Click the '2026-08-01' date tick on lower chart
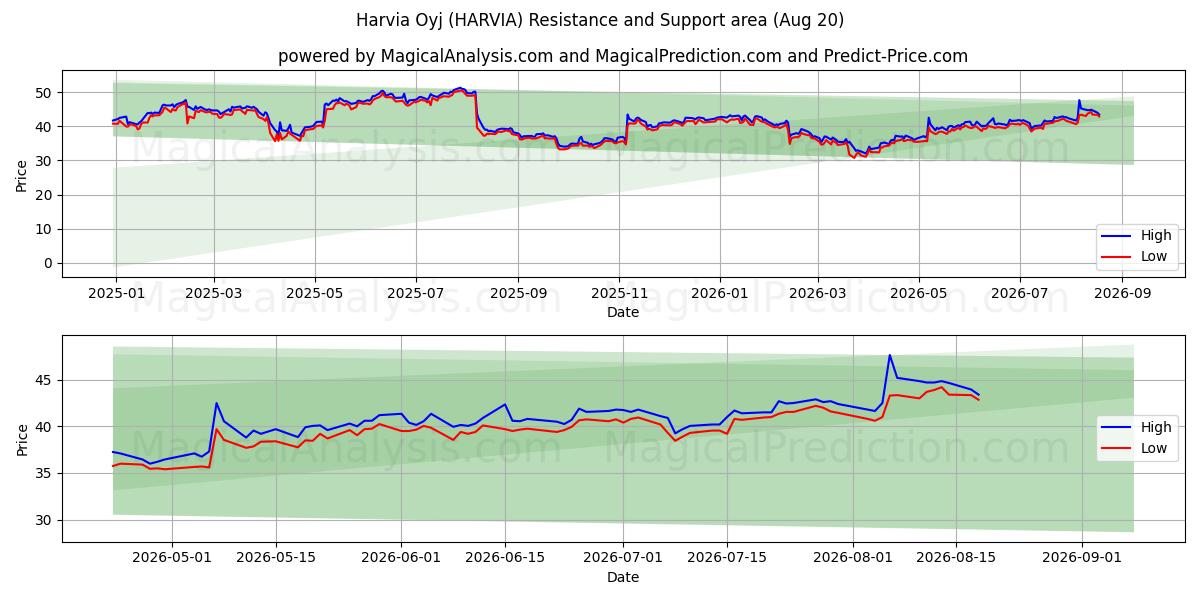Image resolution: width=1200 pixels, height=600 pixels. (x=852, y=559)
